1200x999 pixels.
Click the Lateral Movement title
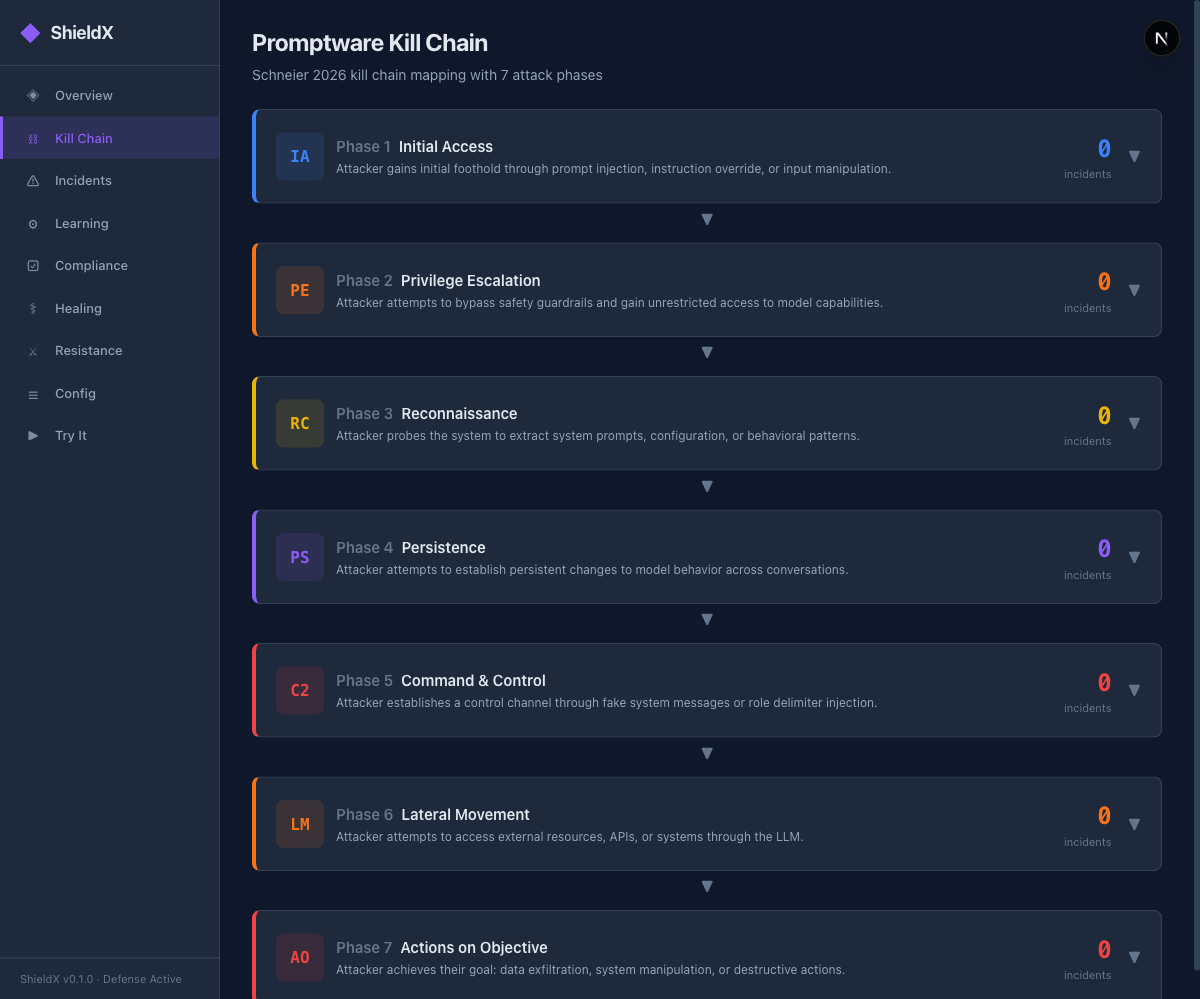(466, 815)
